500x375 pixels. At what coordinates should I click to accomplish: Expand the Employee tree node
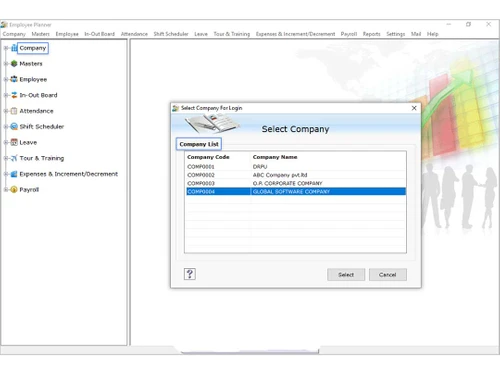pos(6,79)
